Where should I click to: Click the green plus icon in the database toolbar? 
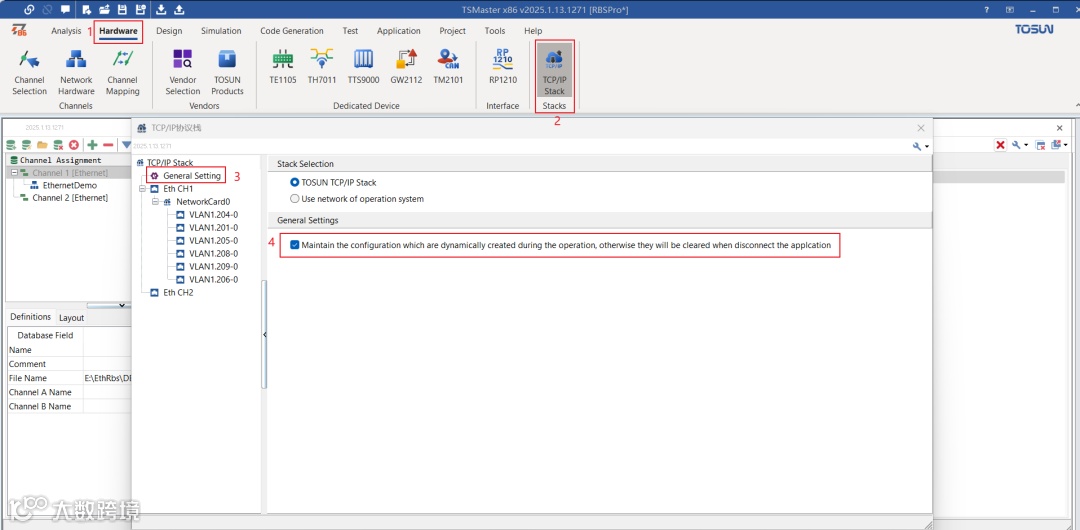click(x=92, y=145)
